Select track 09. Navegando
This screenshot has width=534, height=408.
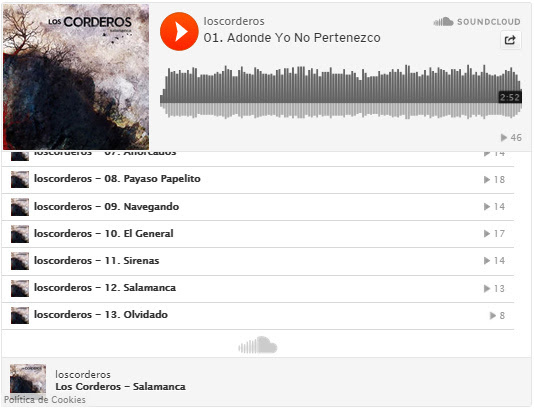point(258,207)
